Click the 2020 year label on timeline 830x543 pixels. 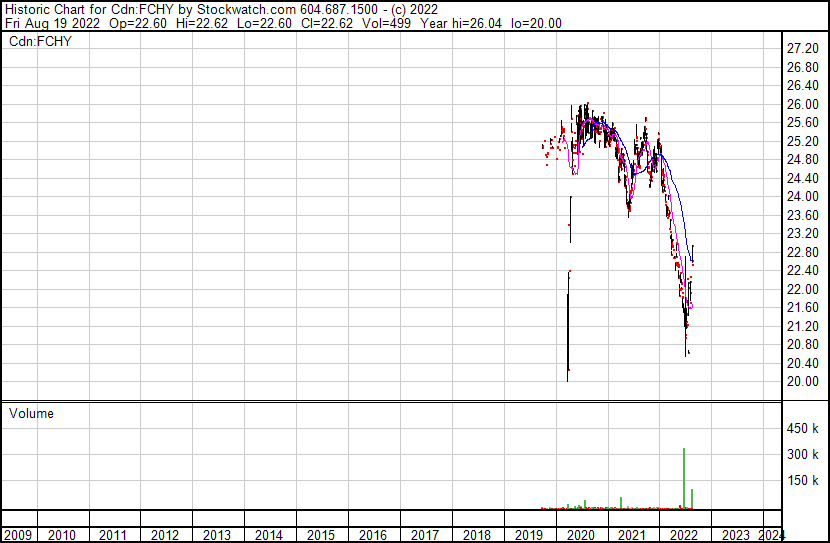coord(580,535)
